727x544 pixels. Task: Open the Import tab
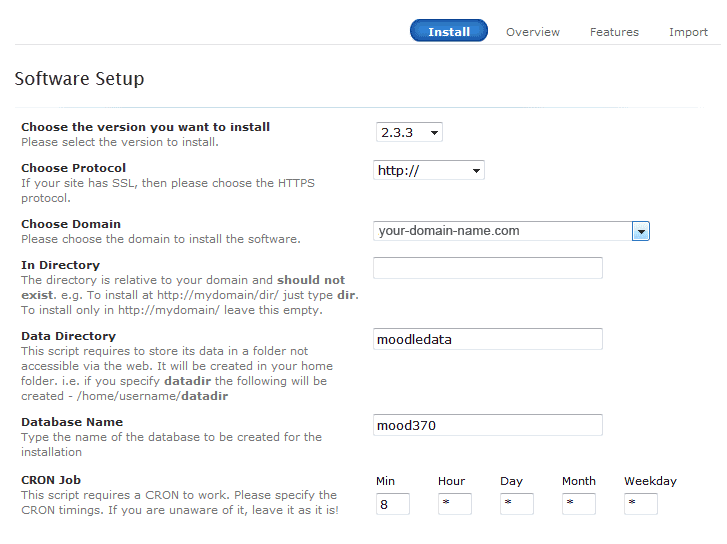pyautogui.click(x=688, y=32)
